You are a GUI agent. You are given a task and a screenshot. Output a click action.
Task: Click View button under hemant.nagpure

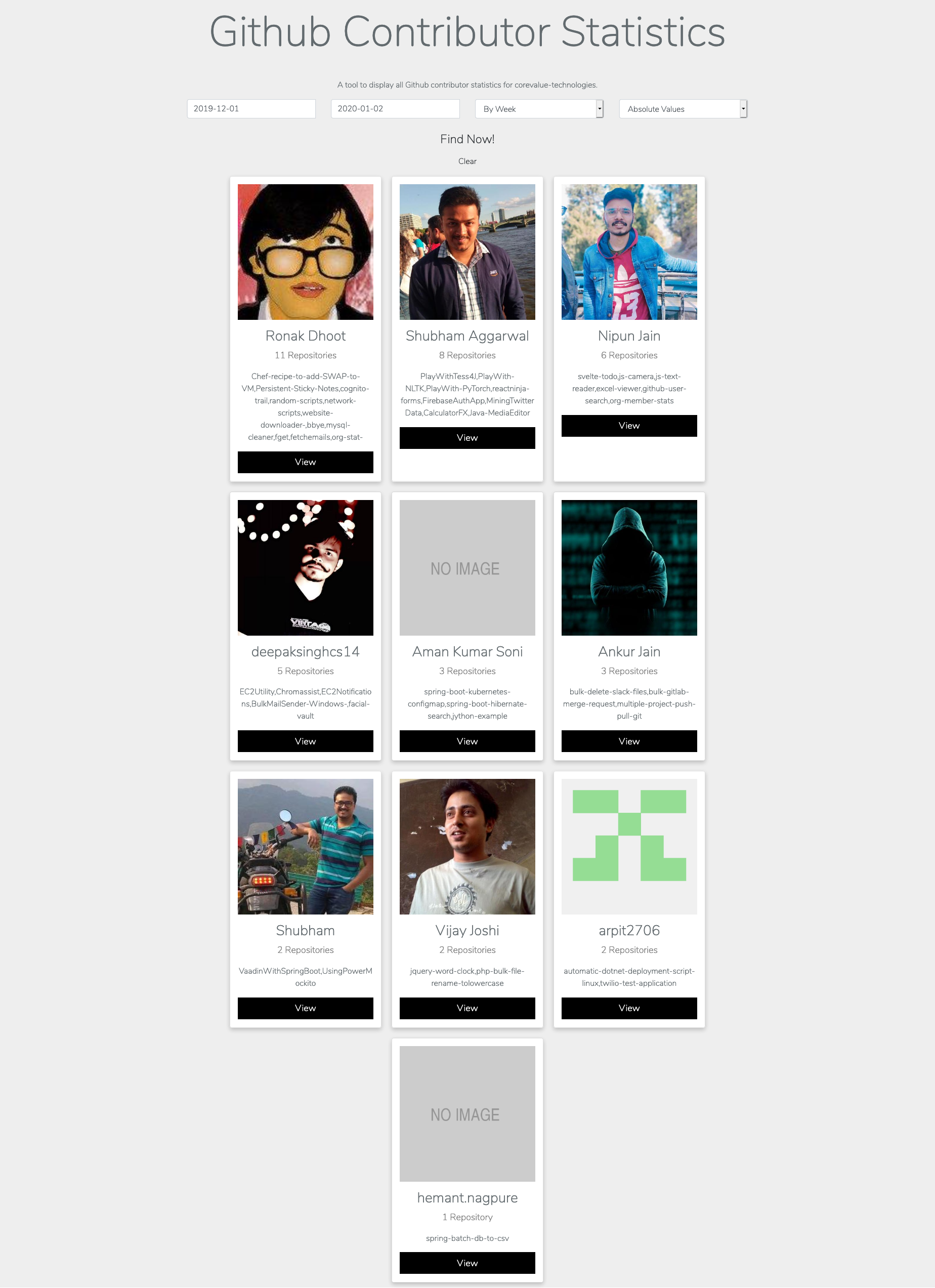pyautogui.click(x=467, y=1263)
